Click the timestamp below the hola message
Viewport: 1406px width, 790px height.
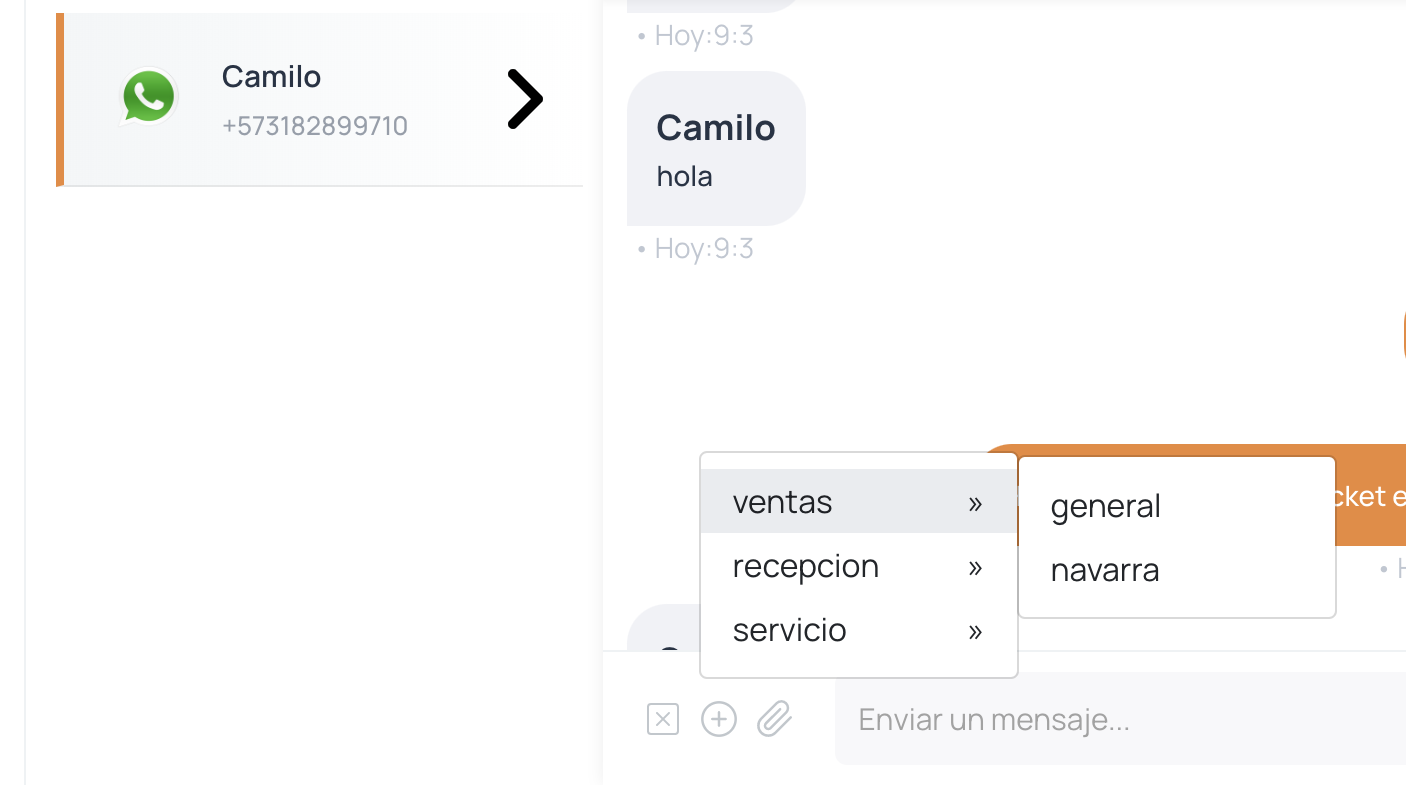tap(703, 248)
